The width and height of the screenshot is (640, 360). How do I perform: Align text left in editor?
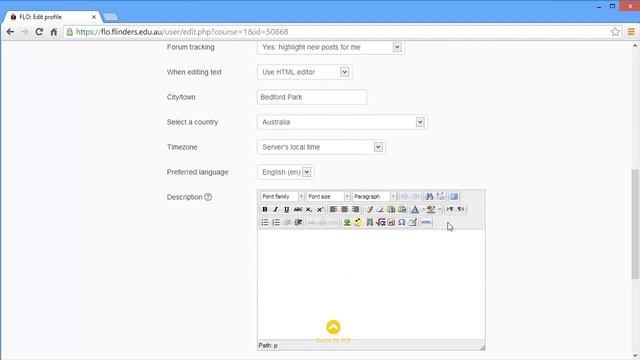333,209
